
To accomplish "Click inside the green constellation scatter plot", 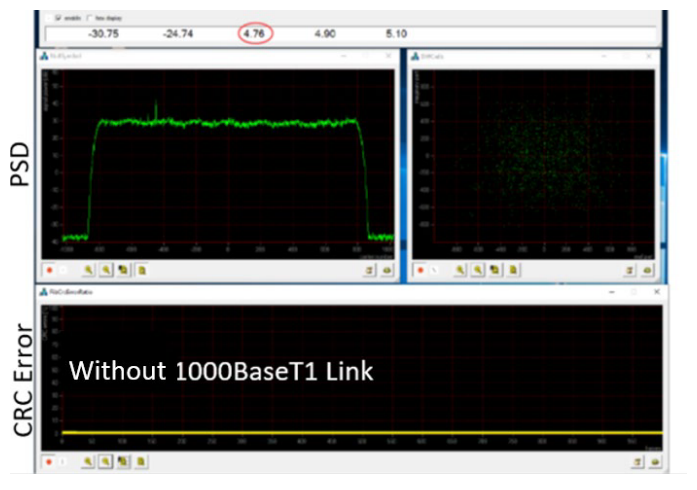I will click(530, 160).
